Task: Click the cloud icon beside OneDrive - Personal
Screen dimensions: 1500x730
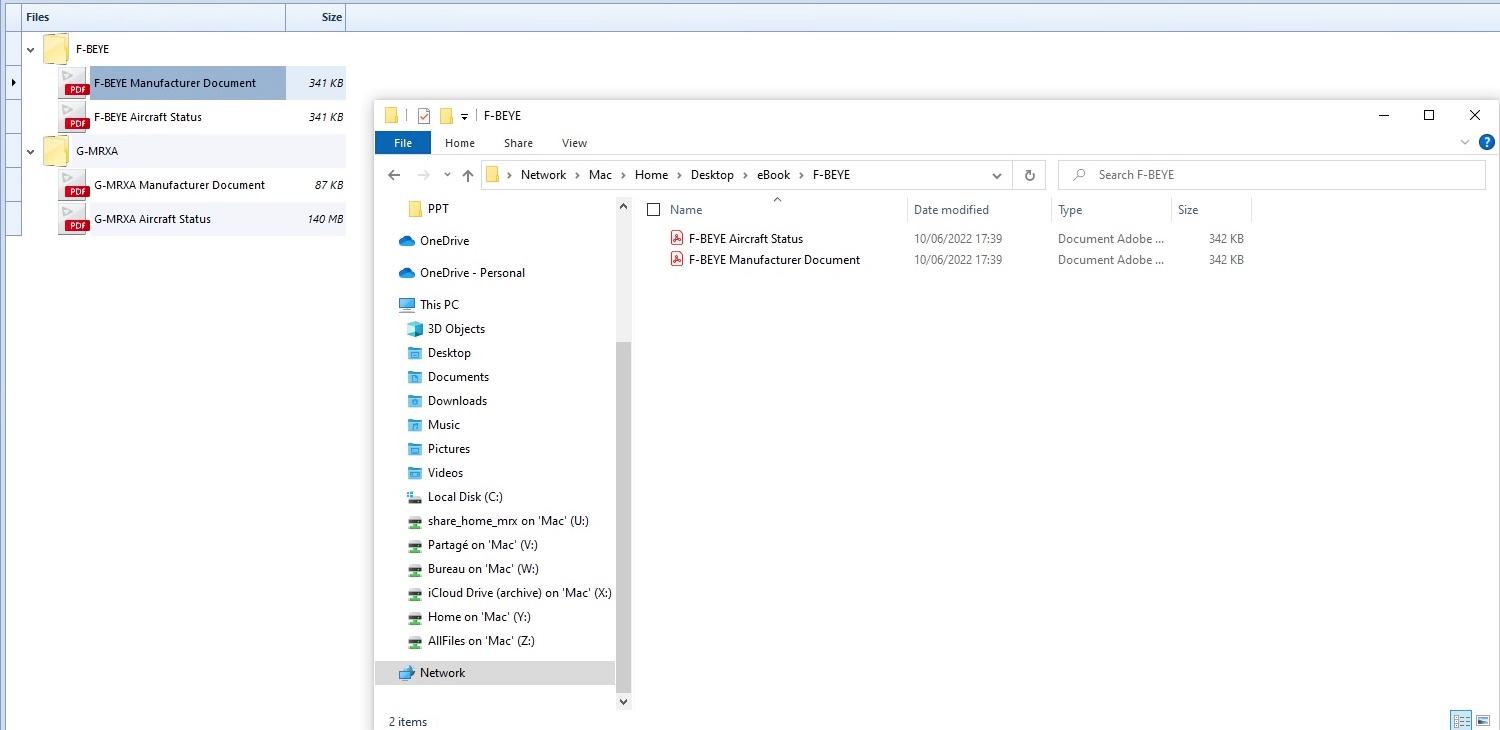Action: click(x=406, y=273)
